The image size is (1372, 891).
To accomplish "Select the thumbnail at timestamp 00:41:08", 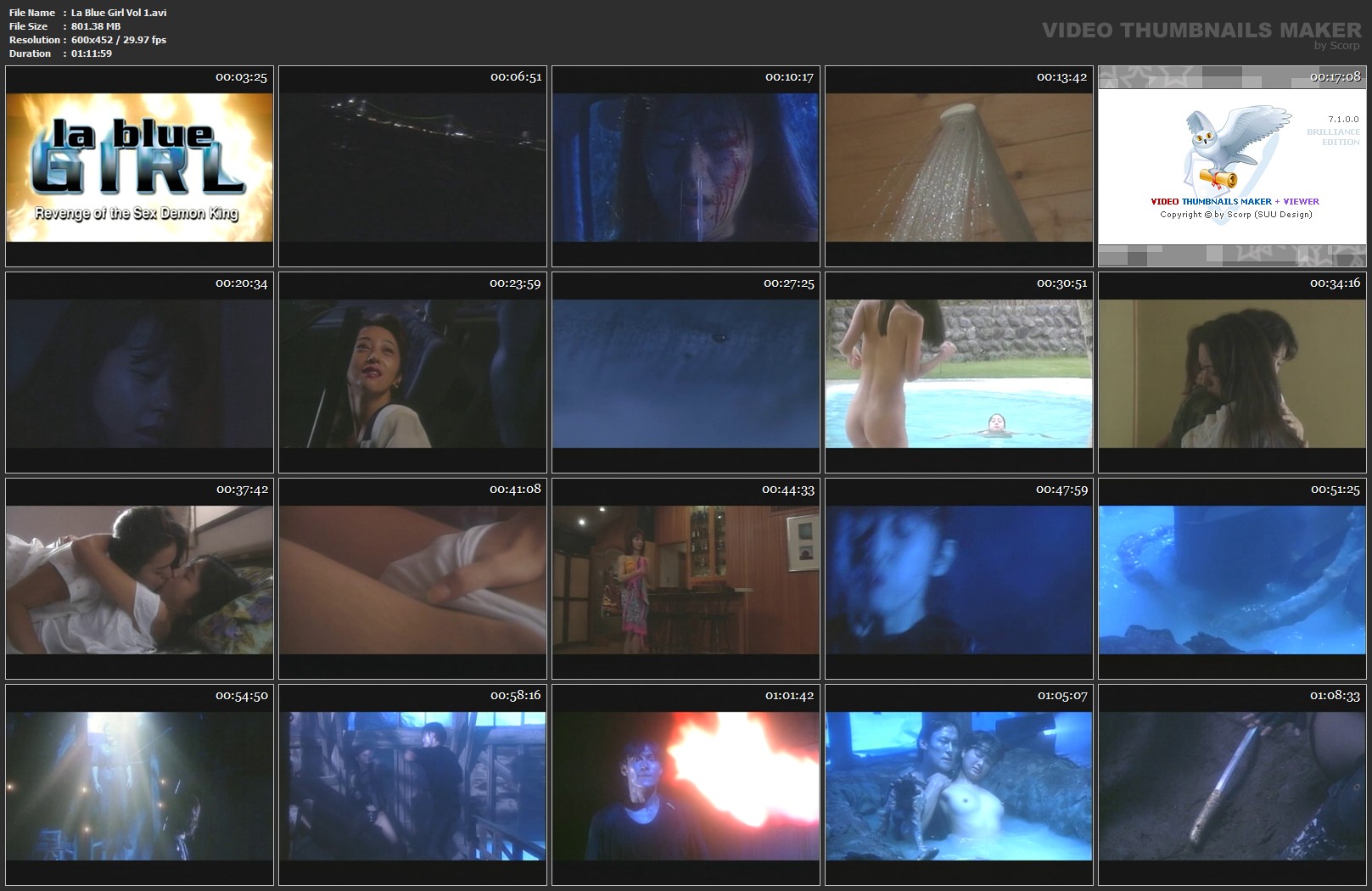I will (412, 579).
